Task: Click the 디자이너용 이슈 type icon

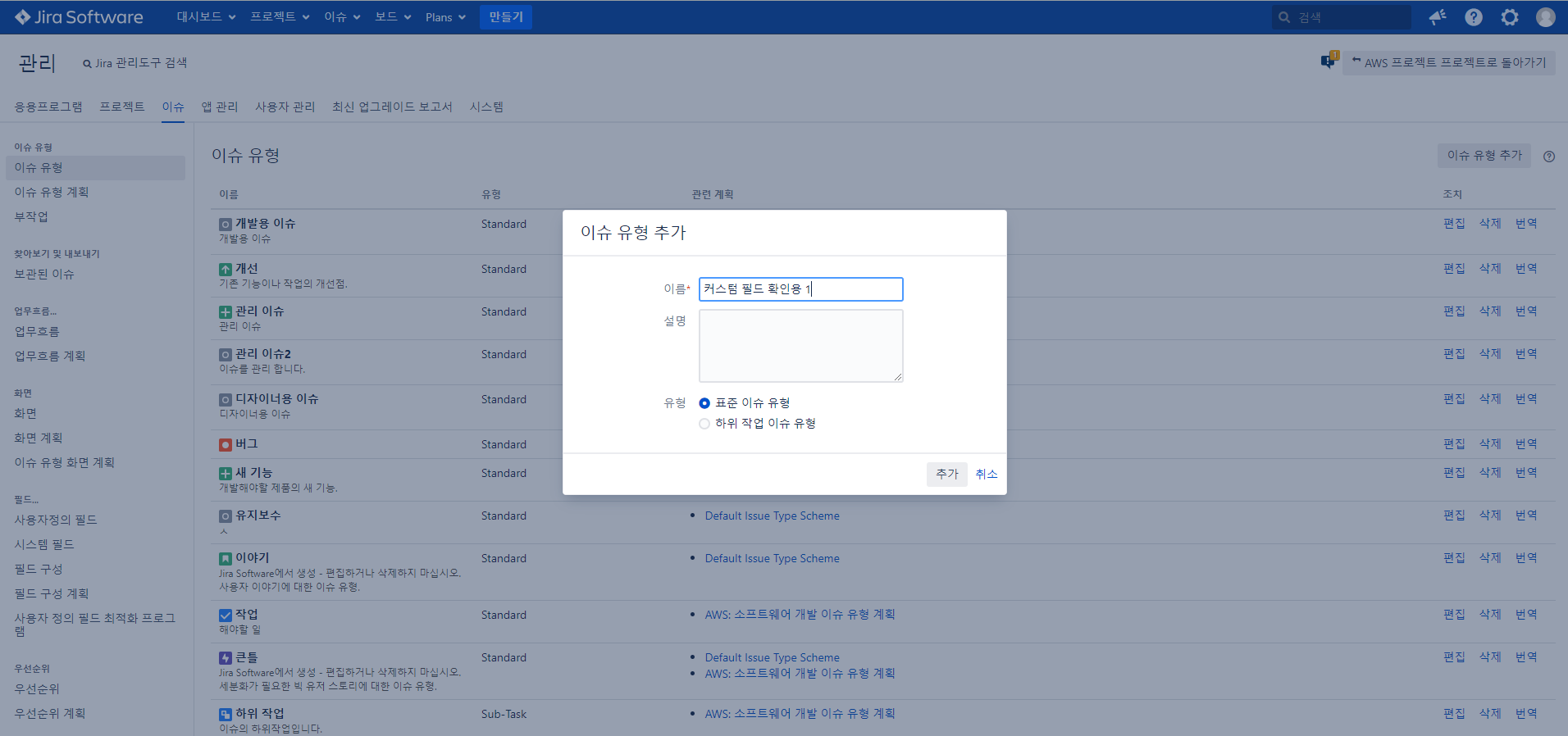Action: pos(226,400)
